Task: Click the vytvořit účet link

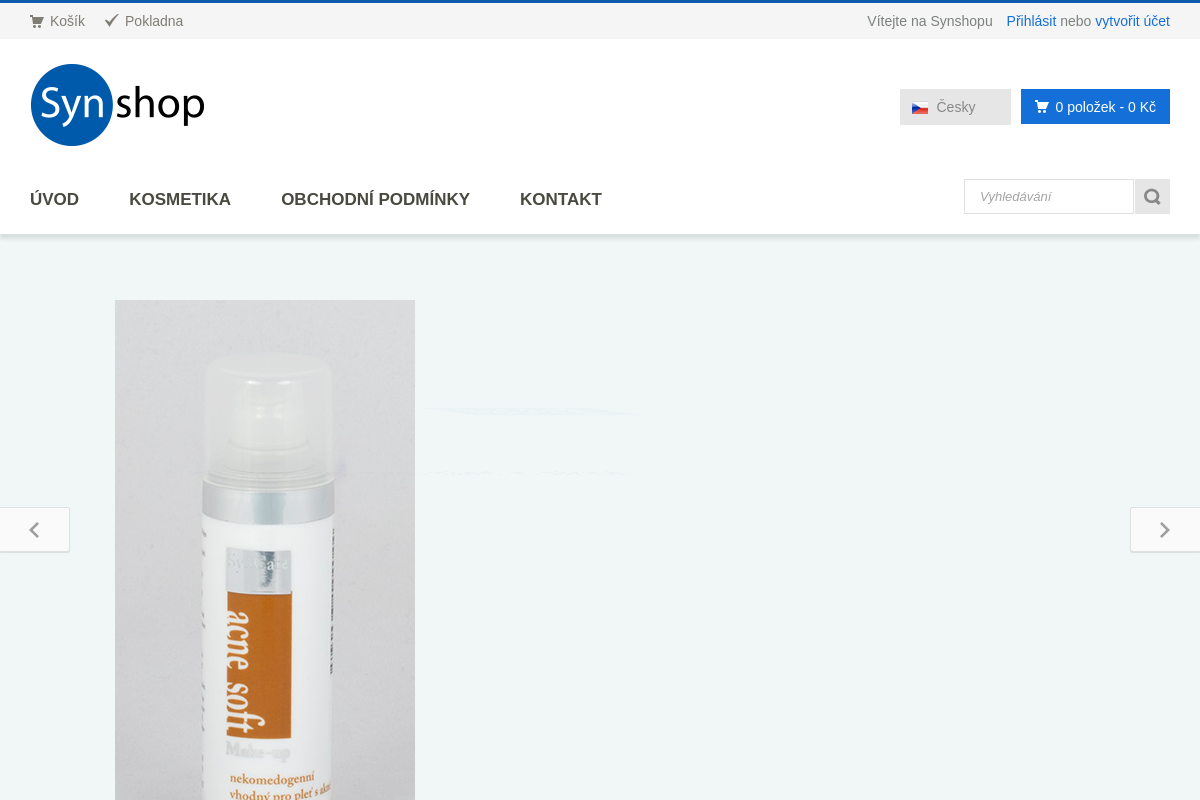Action: click(1132, 21)
